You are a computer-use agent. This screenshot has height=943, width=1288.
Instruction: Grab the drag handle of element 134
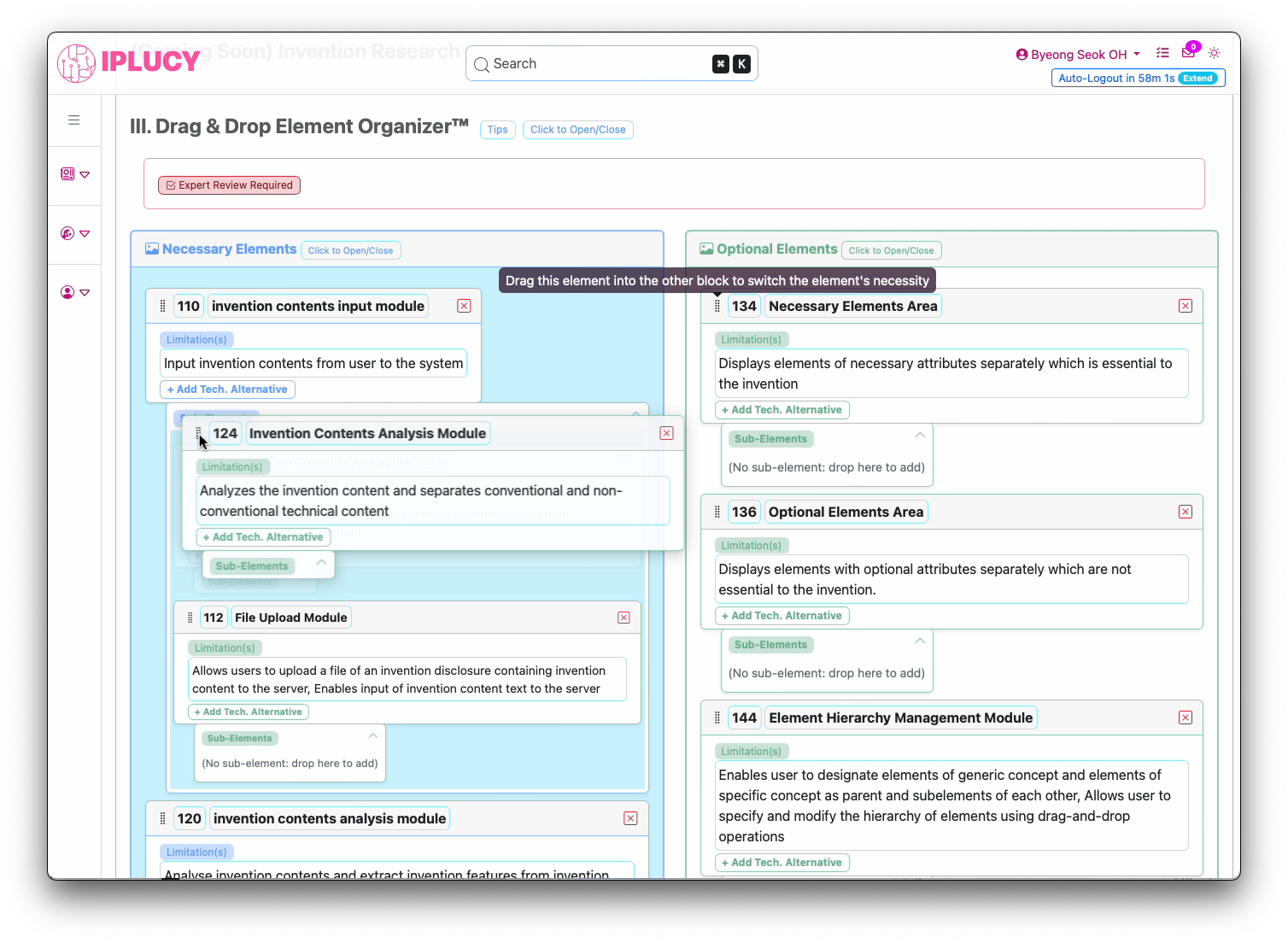click(717, 306)
